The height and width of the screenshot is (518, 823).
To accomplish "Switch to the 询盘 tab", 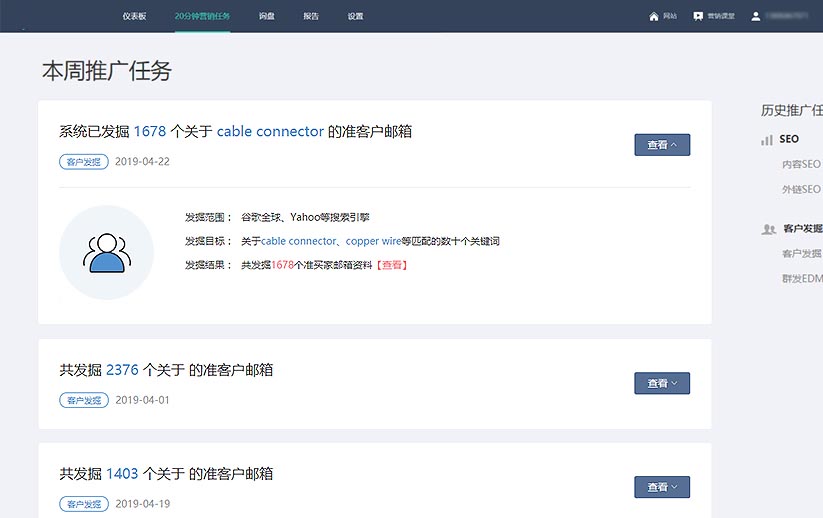I will pos(266,17).
